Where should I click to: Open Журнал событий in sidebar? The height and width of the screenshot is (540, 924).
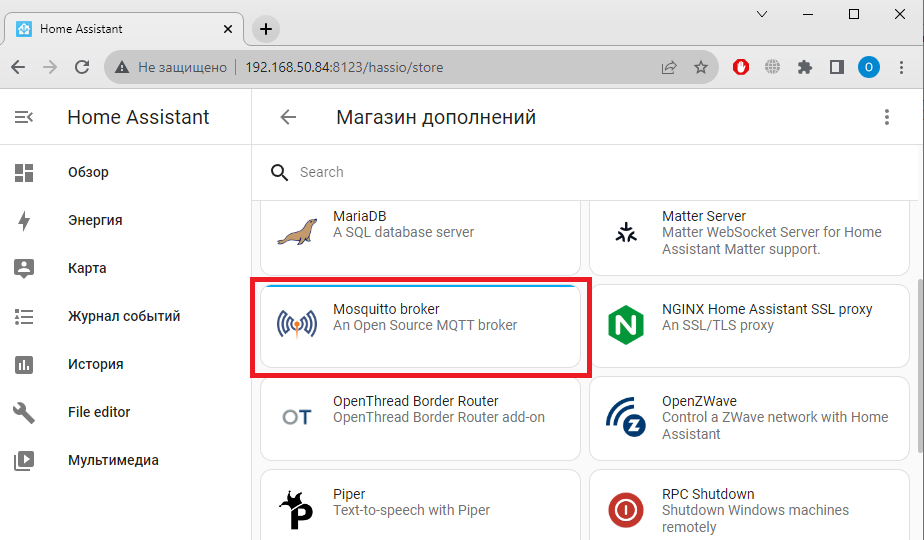[124, 317]
